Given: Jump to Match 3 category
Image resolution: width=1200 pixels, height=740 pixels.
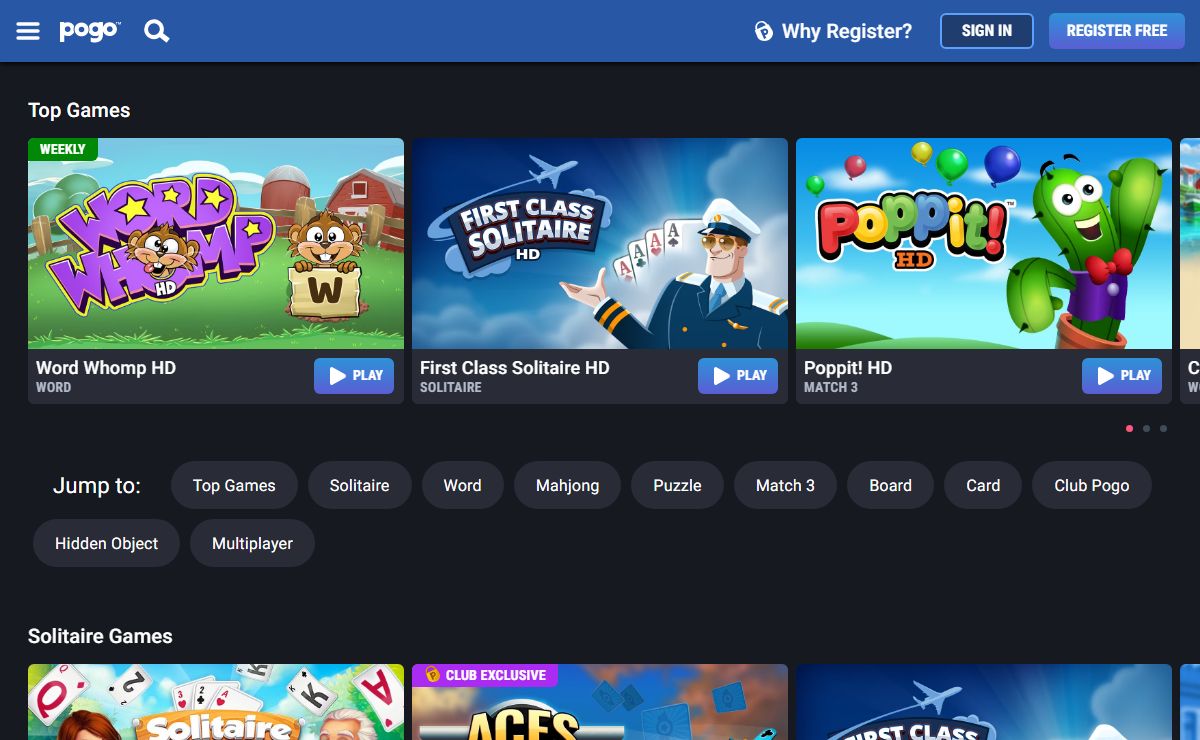Looking at the screenshot, I should tap(785, 486).
